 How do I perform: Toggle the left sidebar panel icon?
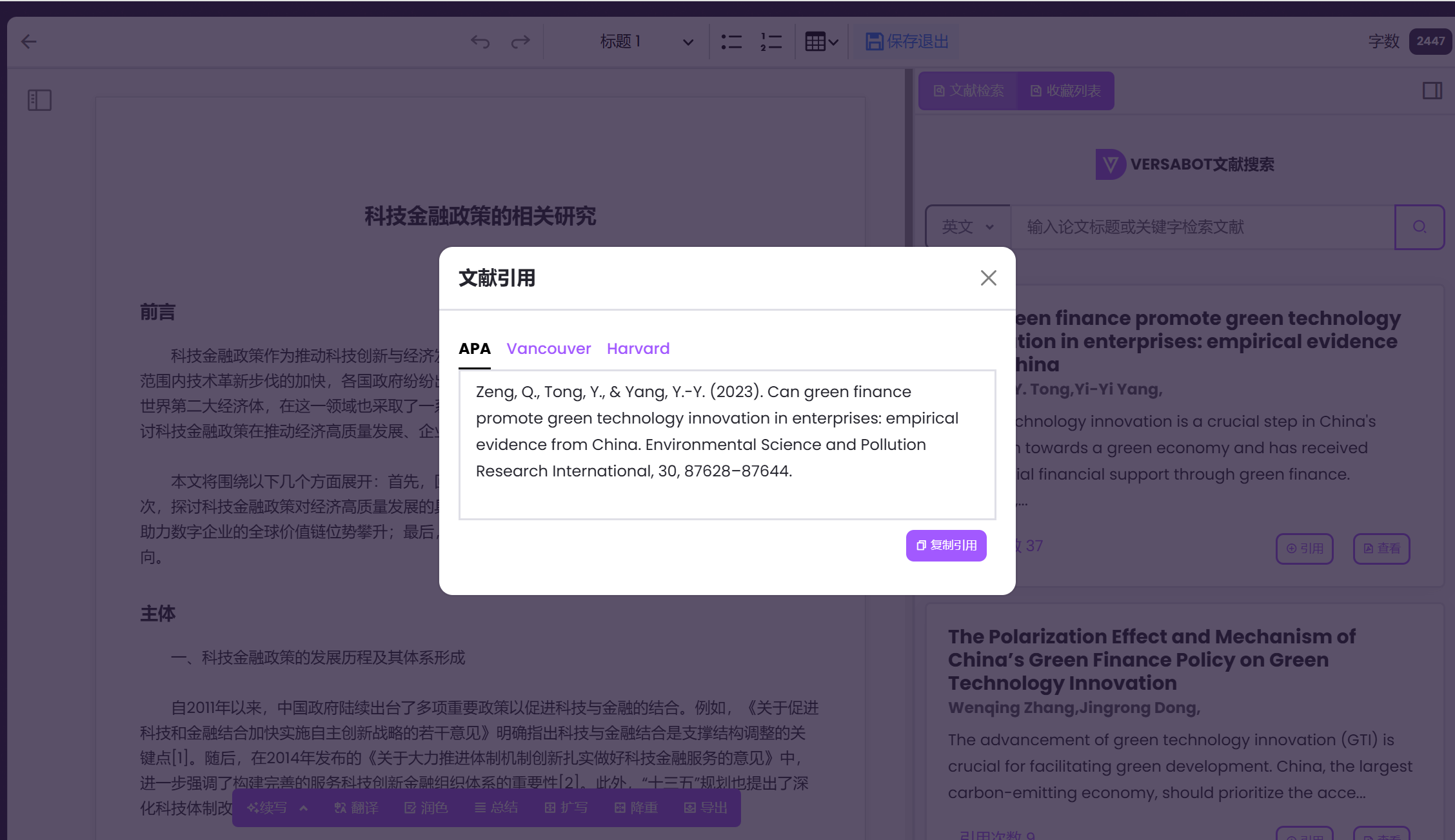[39, 100]
